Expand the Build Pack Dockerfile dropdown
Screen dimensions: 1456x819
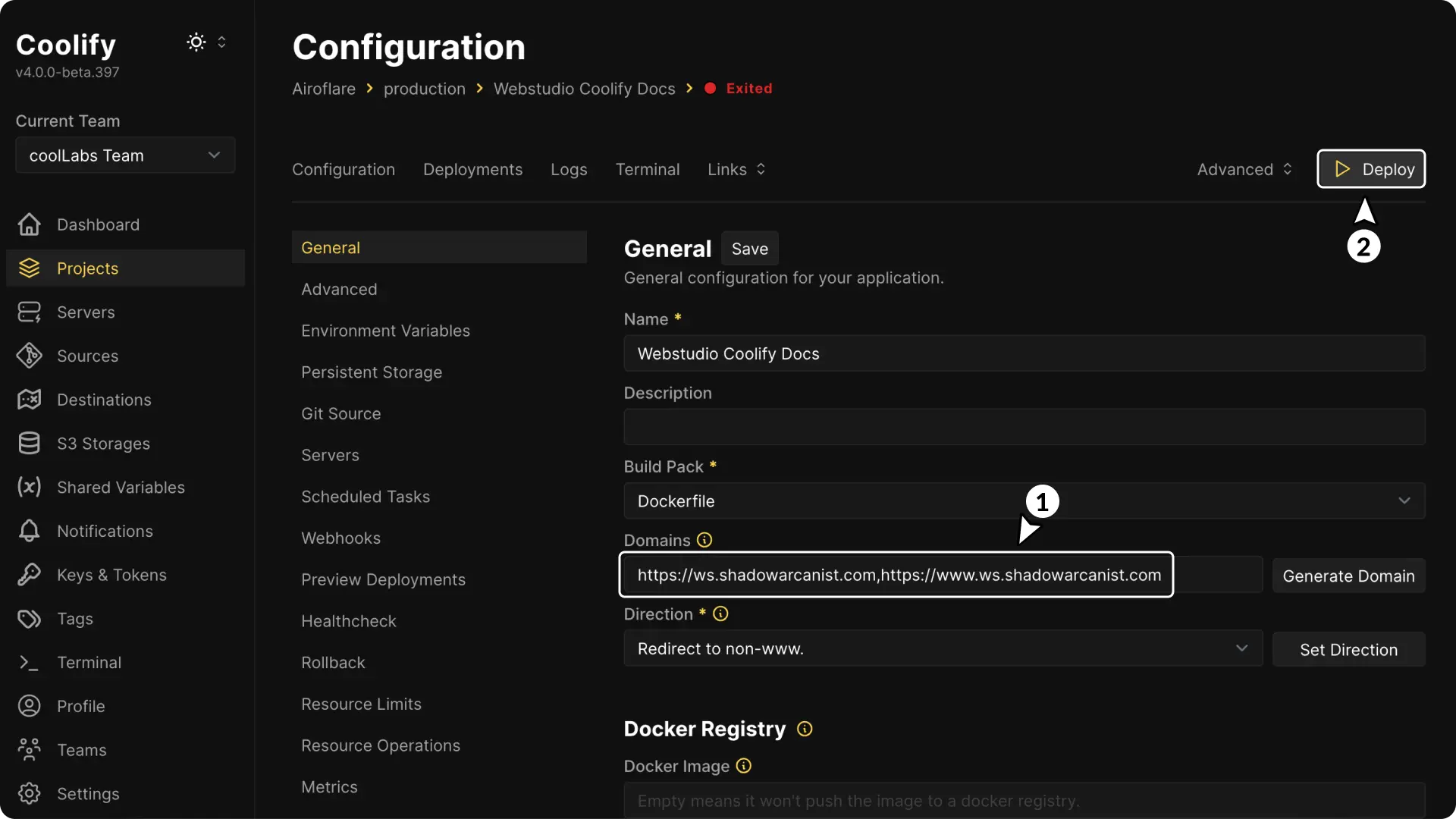(1024, 501)
